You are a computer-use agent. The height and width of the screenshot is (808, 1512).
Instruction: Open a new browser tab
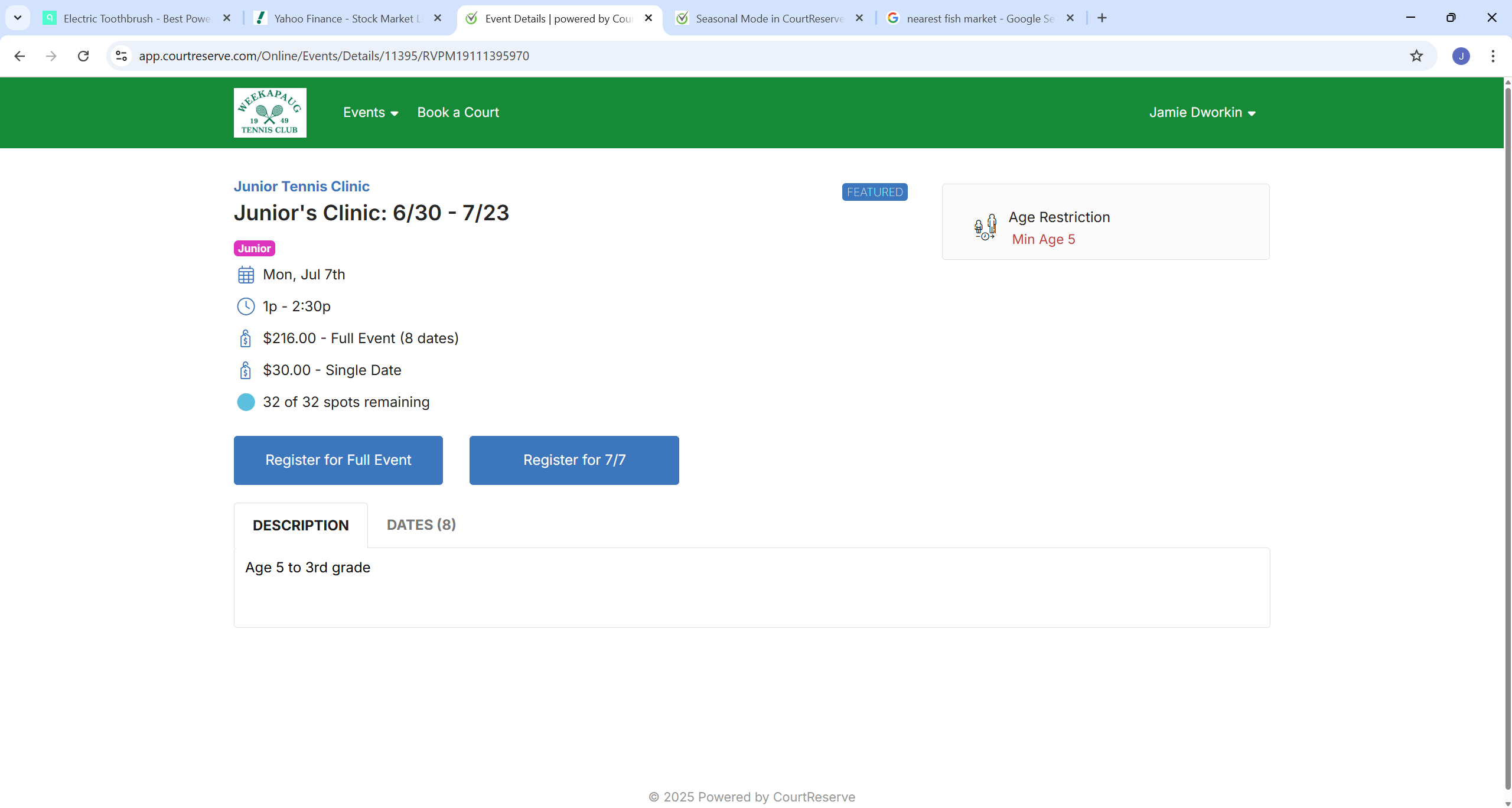(1102, 18)
